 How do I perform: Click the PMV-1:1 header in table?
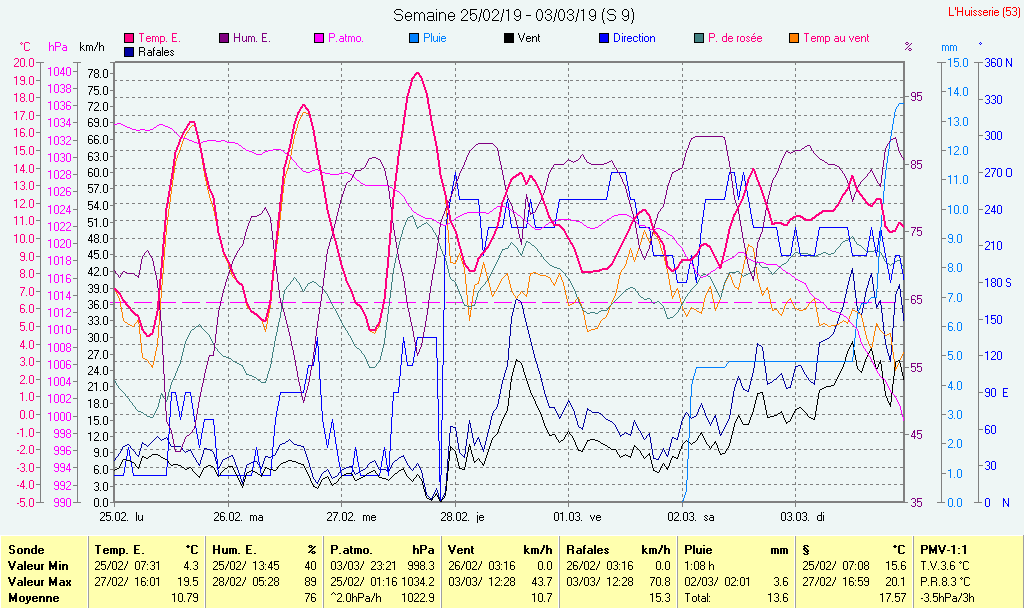pos(944,550)
